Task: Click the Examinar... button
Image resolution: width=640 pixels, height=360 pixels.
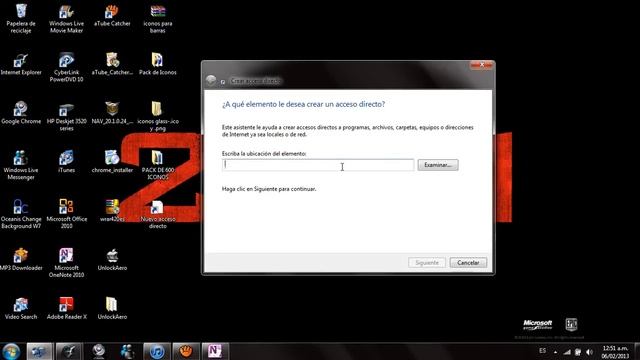Action: pyautogui.click(x=438, y=165)
